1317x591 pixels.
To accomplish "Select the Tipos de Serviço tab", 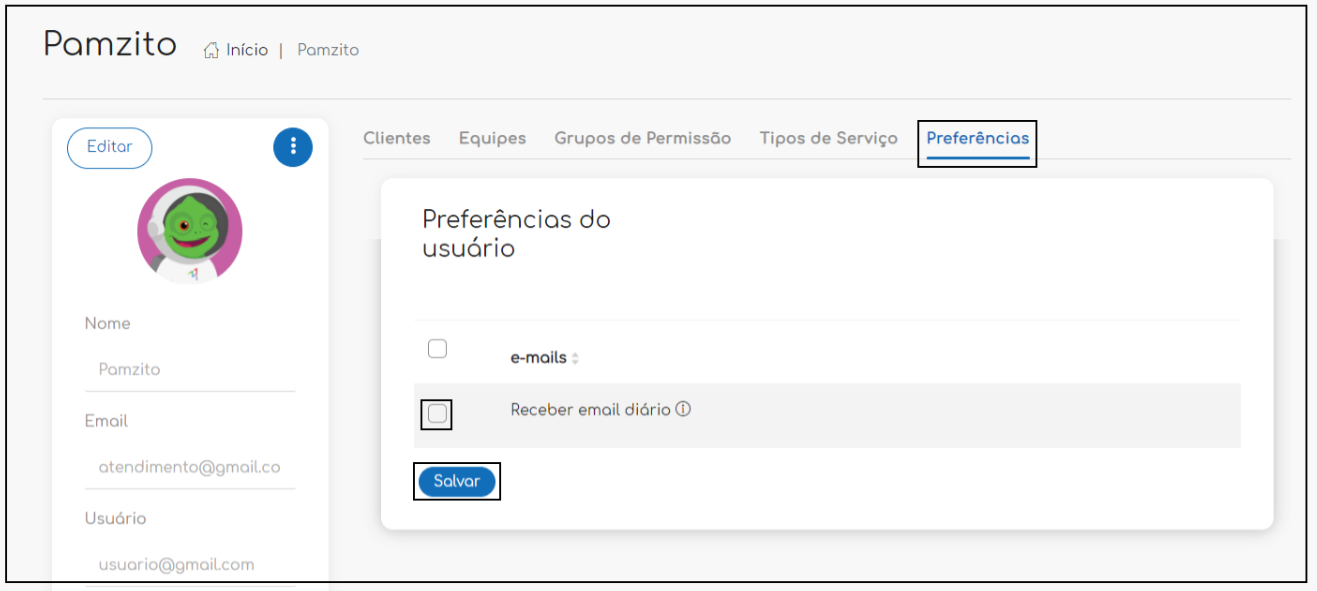I will tap(828, 138).
